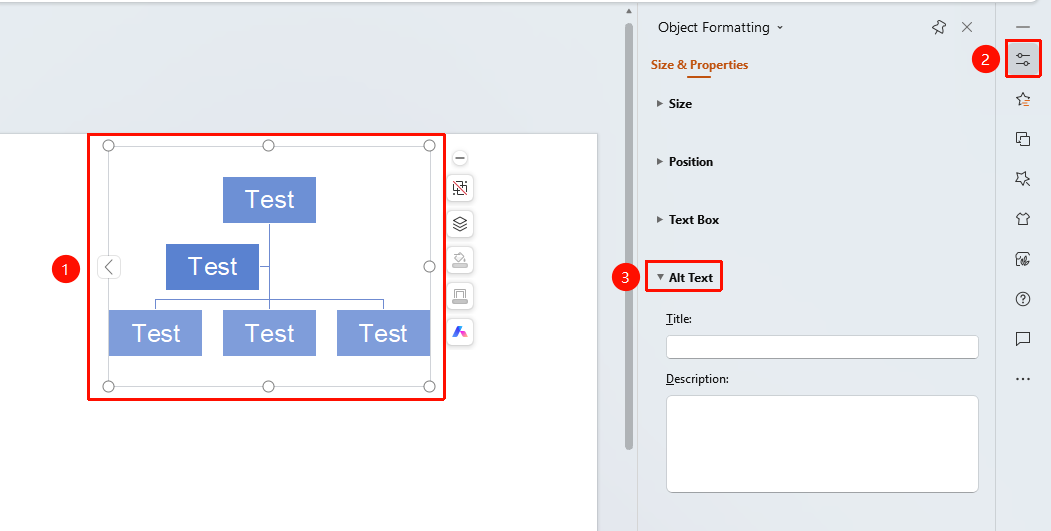1051x531 pixels.
Task: Click the diagram's top-right corner handle
Action: 430,145
